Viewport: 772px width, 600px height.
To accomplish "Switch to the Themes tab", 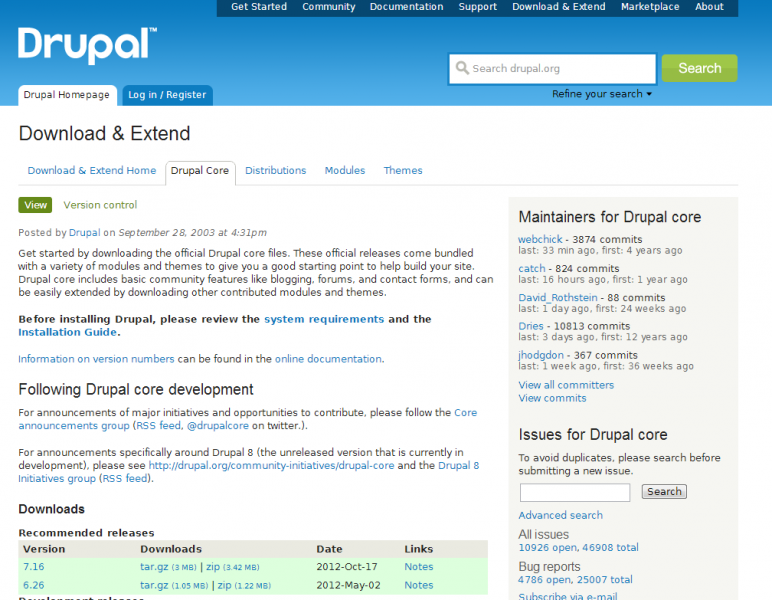I will tap(403, 170).
